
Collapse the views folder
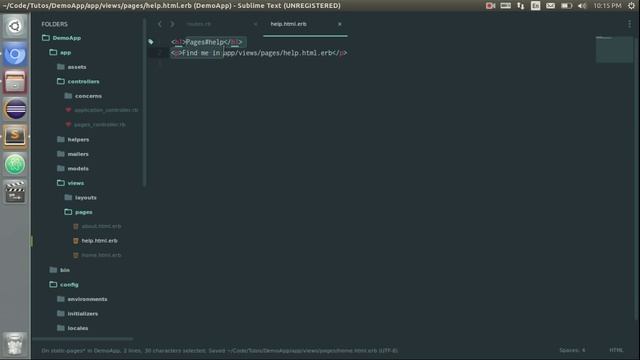(x=71, y=183)
